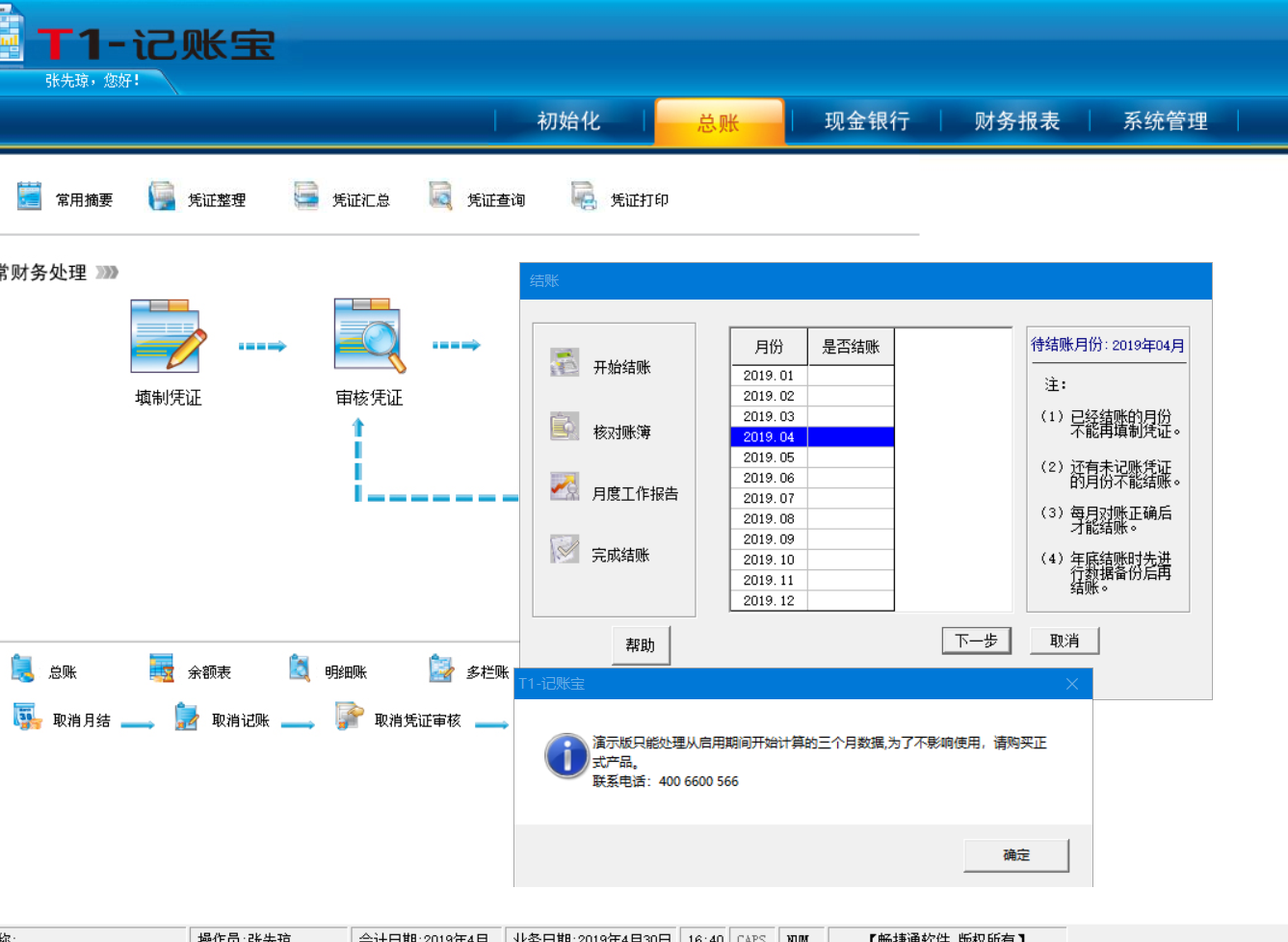Open 明细账 icon
Image resolution: width=1288 pixels, height=942 pixels.
[x=300, y=667]
